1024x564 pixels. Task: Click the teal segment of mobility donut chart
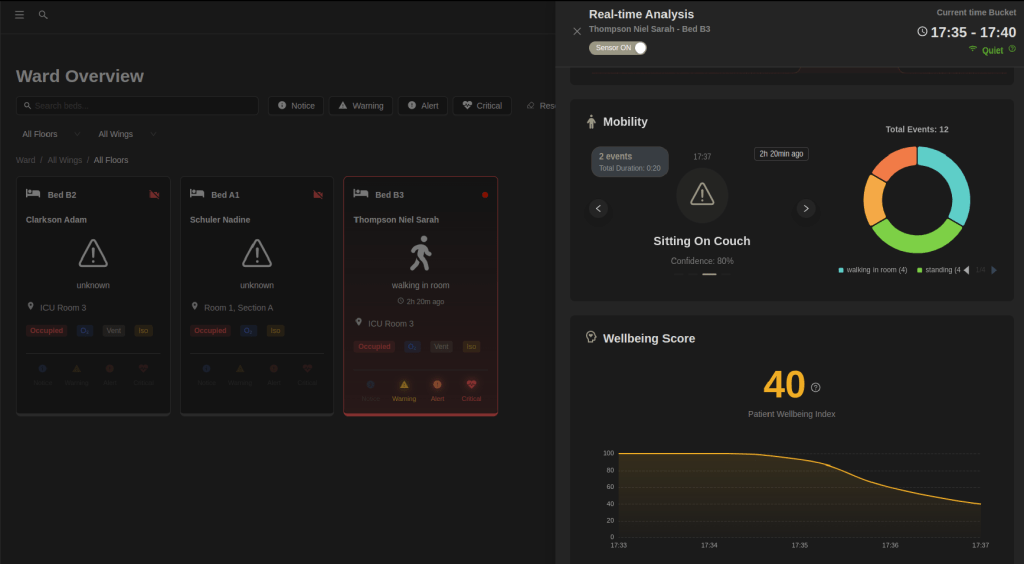click(952, 180)
